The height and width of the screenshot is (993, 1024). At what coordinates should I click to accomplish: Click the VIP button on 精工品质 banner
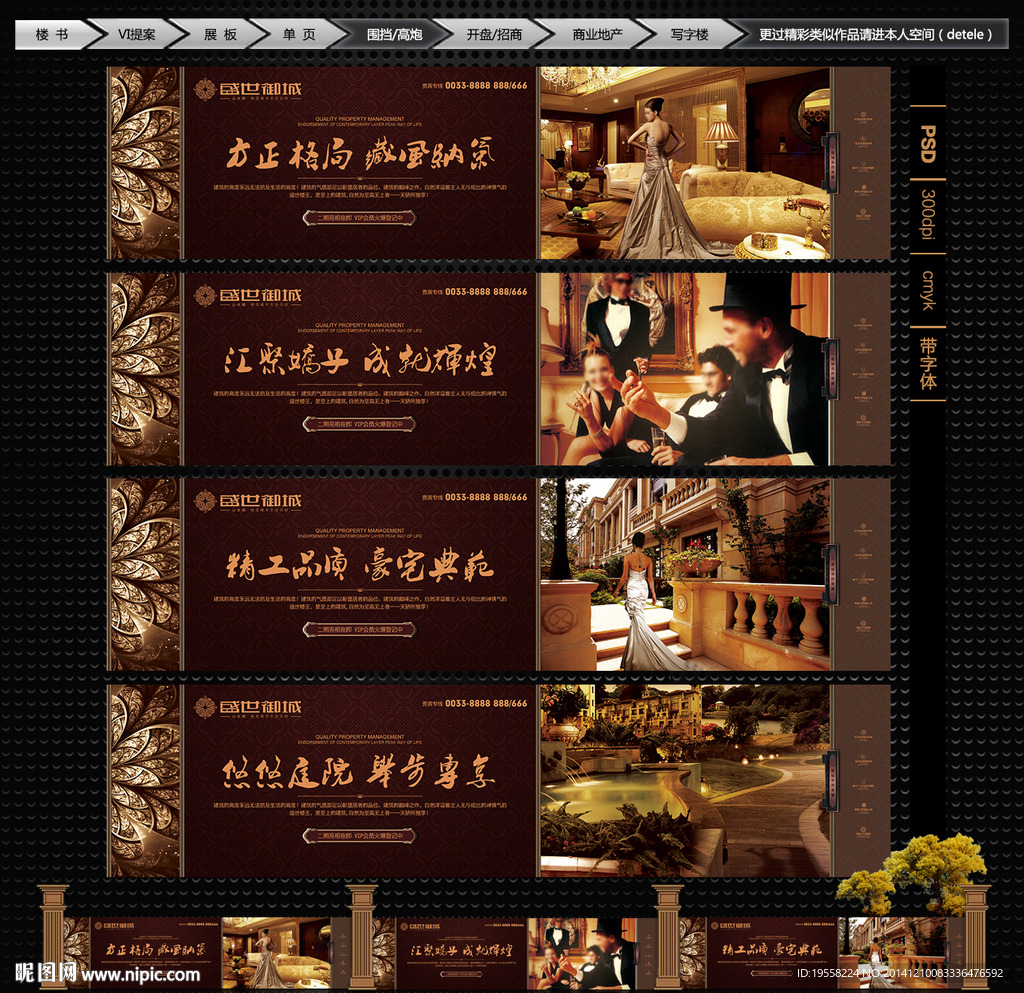[x=359, y=630]
